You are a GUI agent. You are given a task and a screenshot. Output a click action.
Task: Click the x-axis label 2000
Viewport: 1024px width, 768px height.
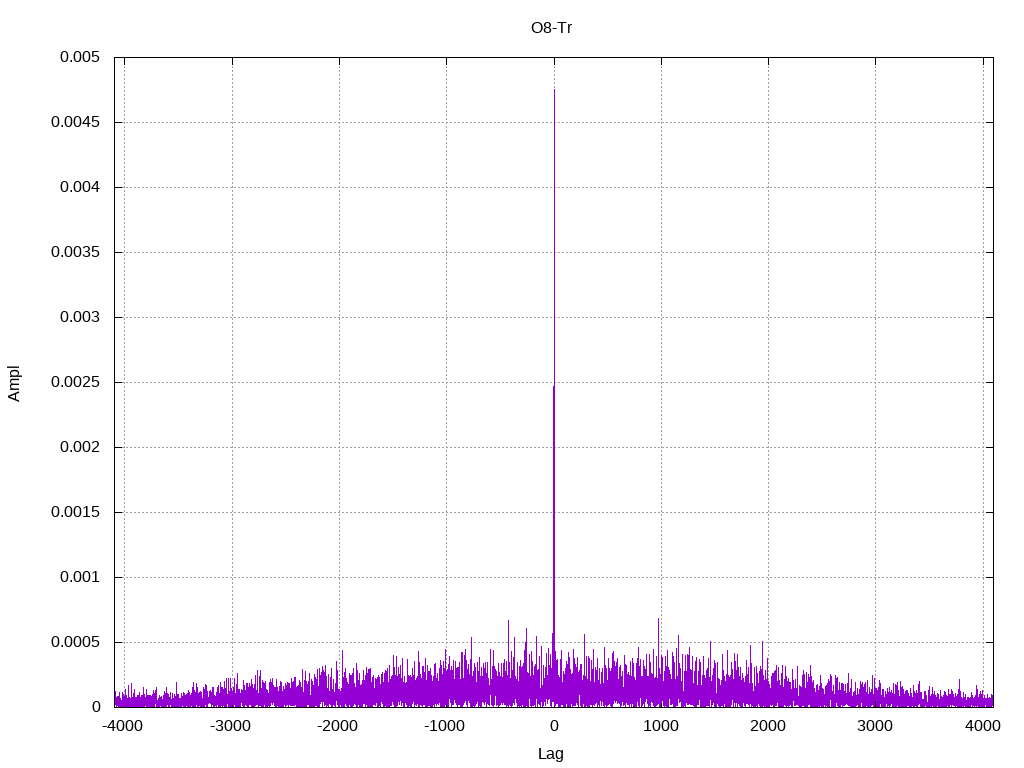(x=768, y=726)
